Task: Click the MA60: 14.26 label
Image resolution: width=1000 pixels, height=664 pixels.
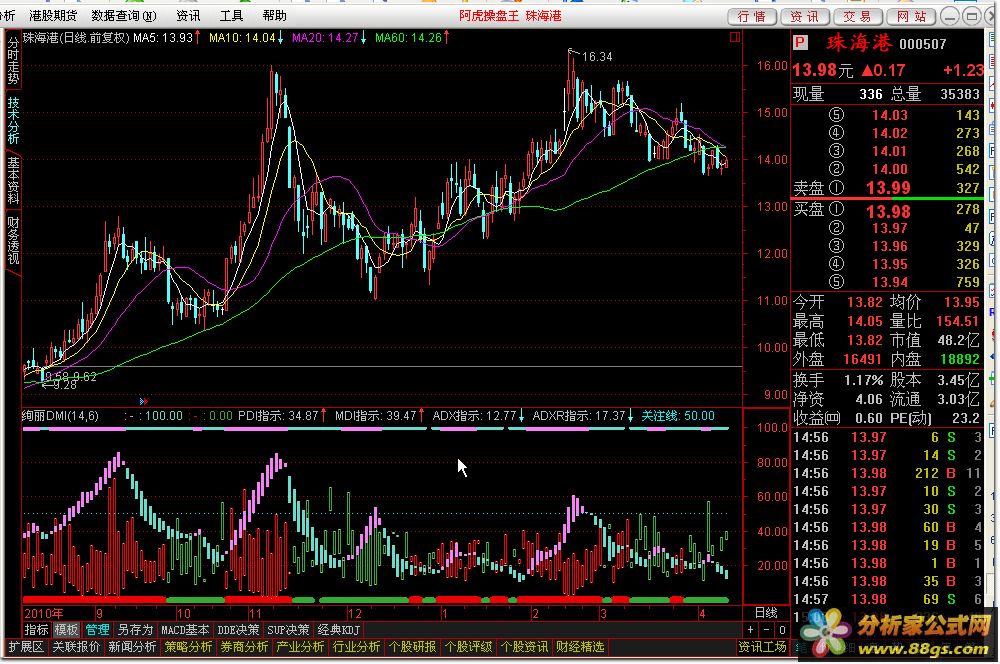Action: (408, 38)
